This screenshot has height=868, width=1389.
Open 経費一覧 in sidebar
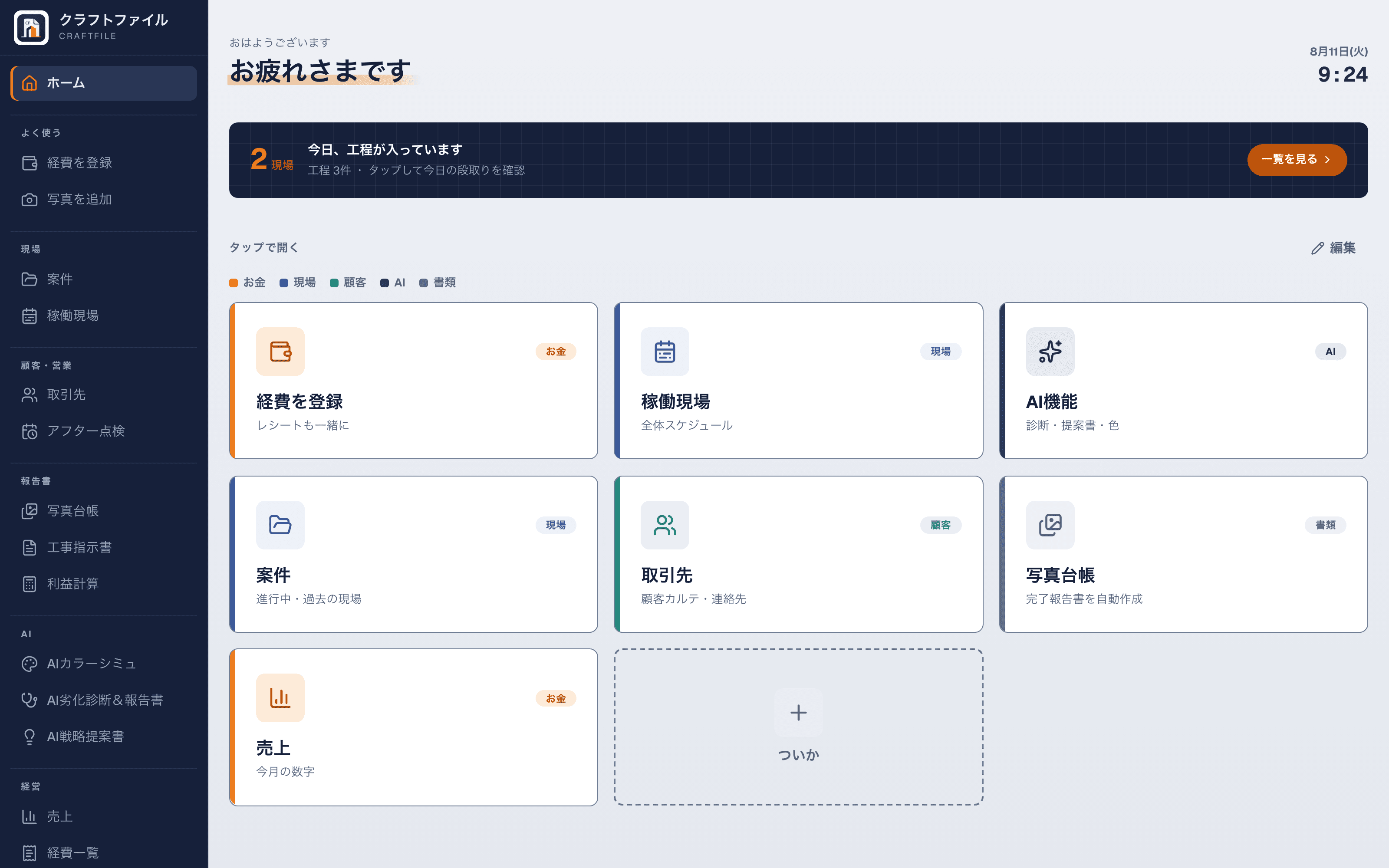point(104,853)
